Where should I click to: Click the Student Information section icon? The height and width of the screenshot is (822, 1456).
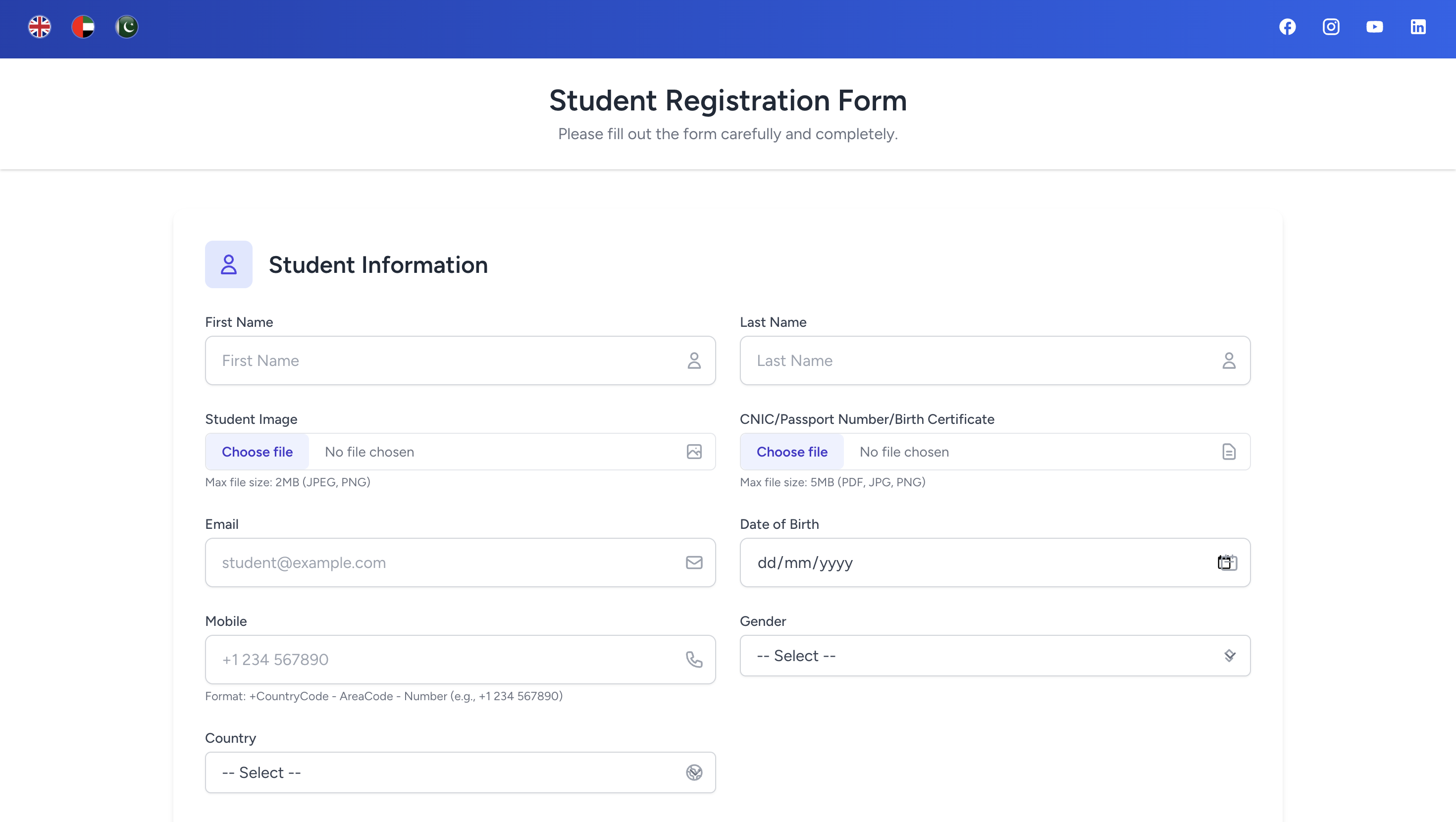point(228,264)
